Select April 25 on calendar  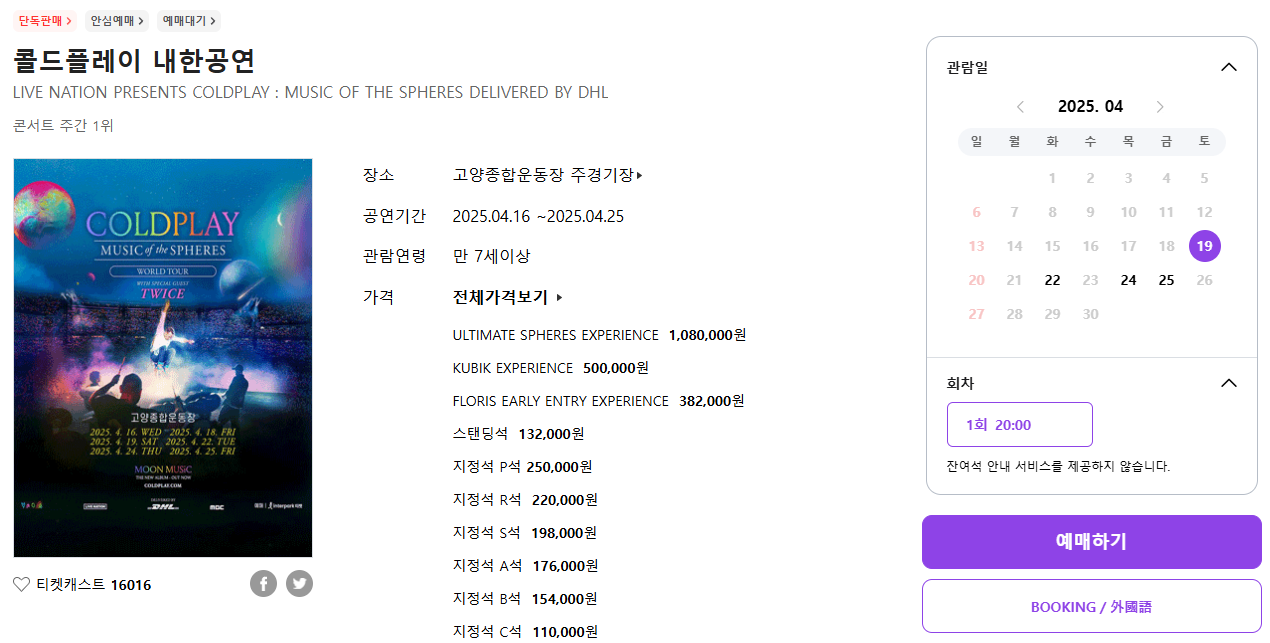(1167, 280)
